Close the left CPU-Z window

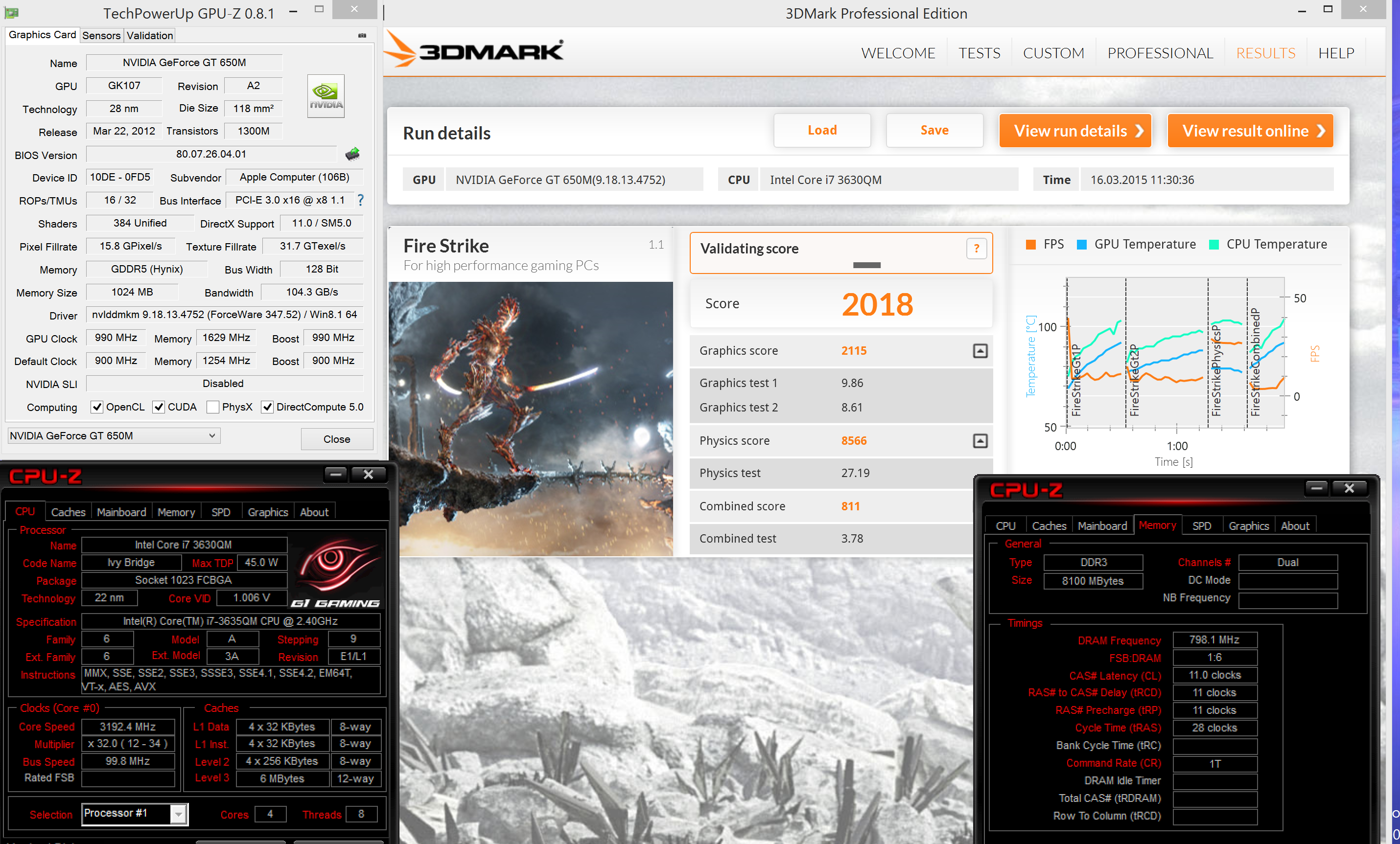[x=368, y=474]
